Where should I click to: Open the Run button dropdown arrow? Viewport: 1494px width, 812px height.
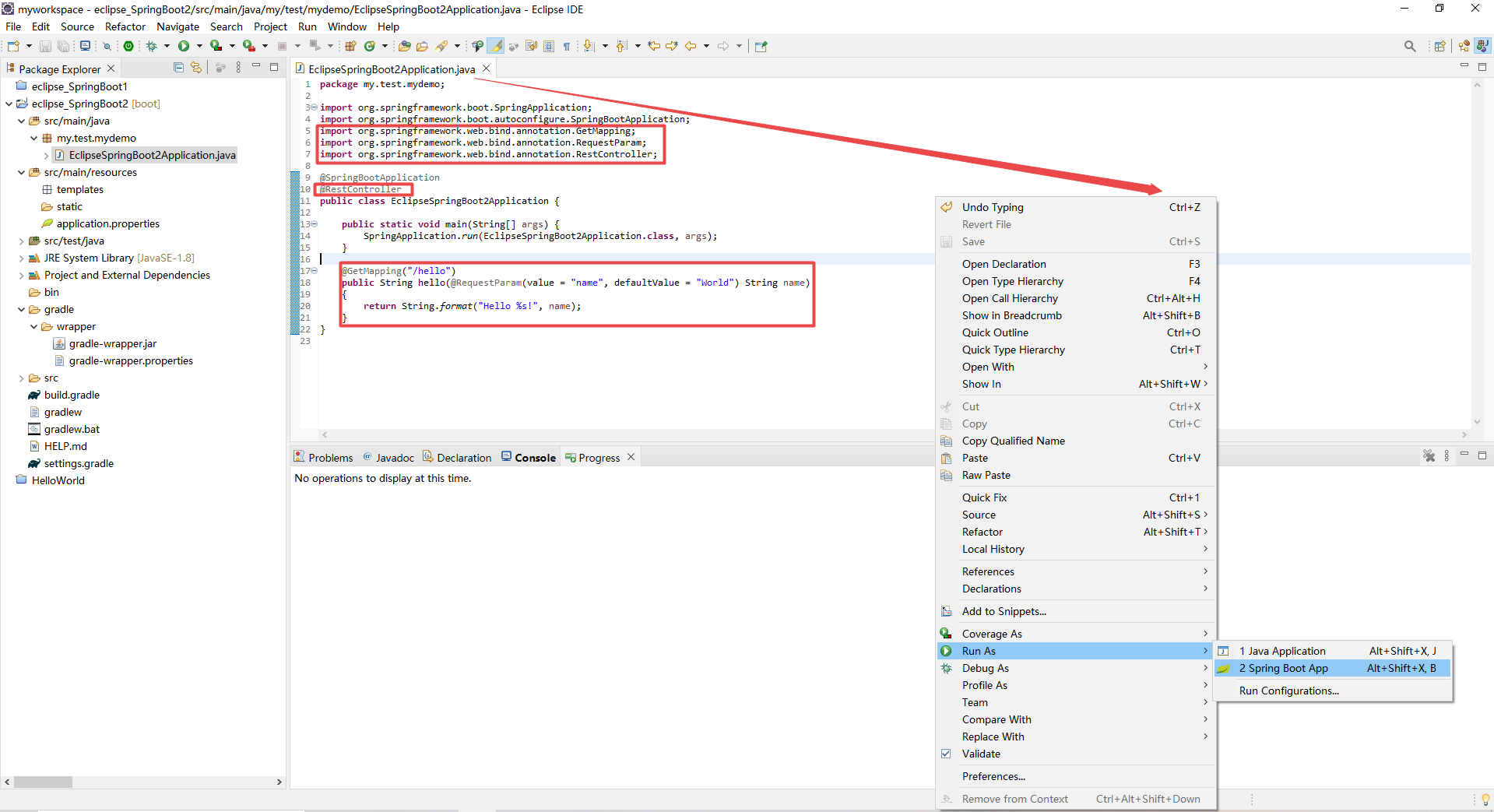tap(199, 46)
